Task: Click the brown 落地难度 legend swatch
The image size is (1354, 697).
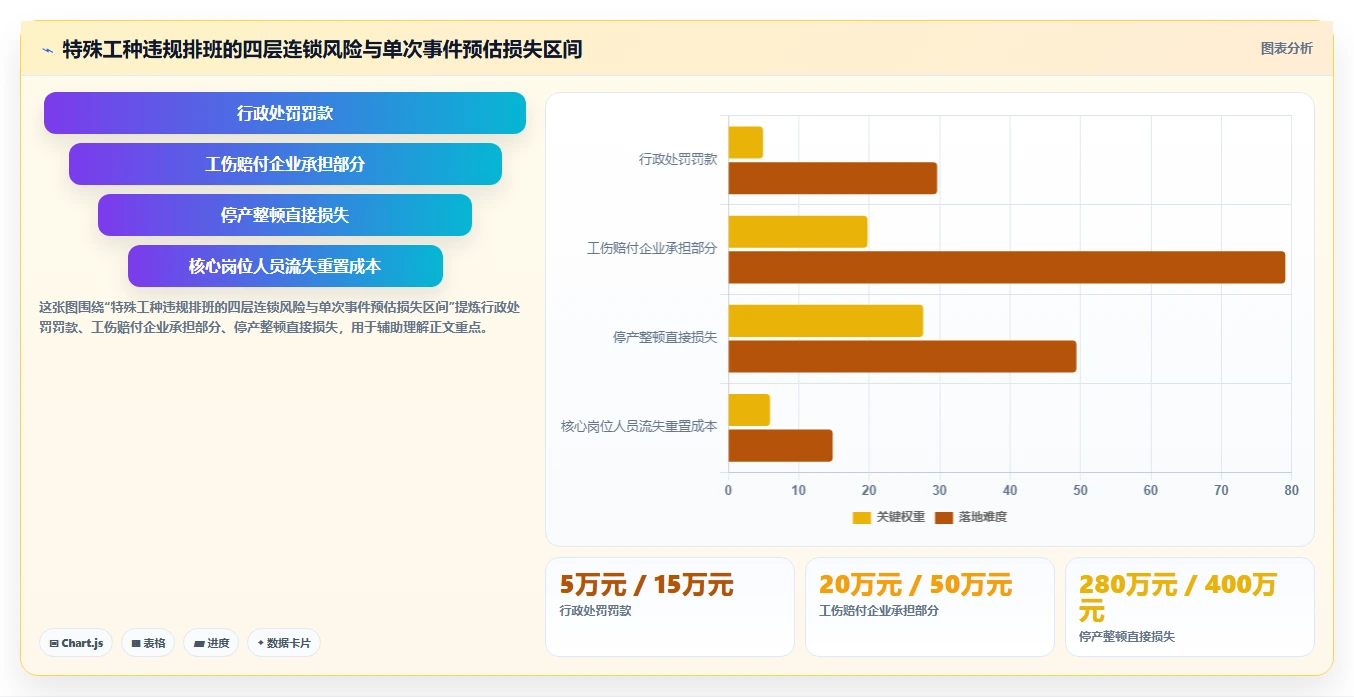Action: pyautogui.click(x=944, y=517)
